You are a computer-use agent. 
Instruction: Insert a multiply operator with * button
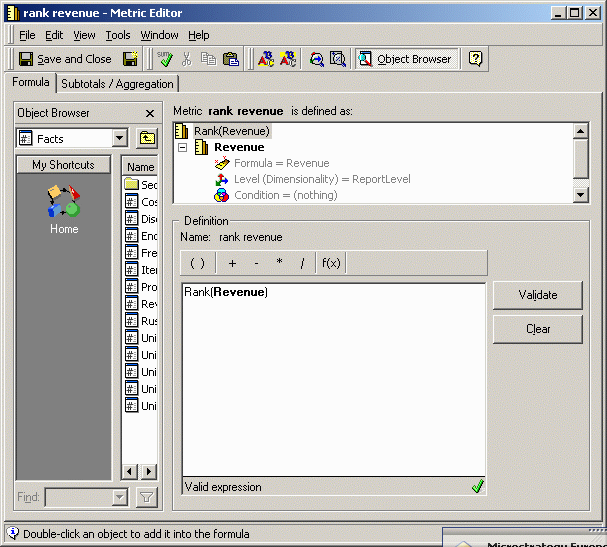pyautogui.click(x=279, y=263)
